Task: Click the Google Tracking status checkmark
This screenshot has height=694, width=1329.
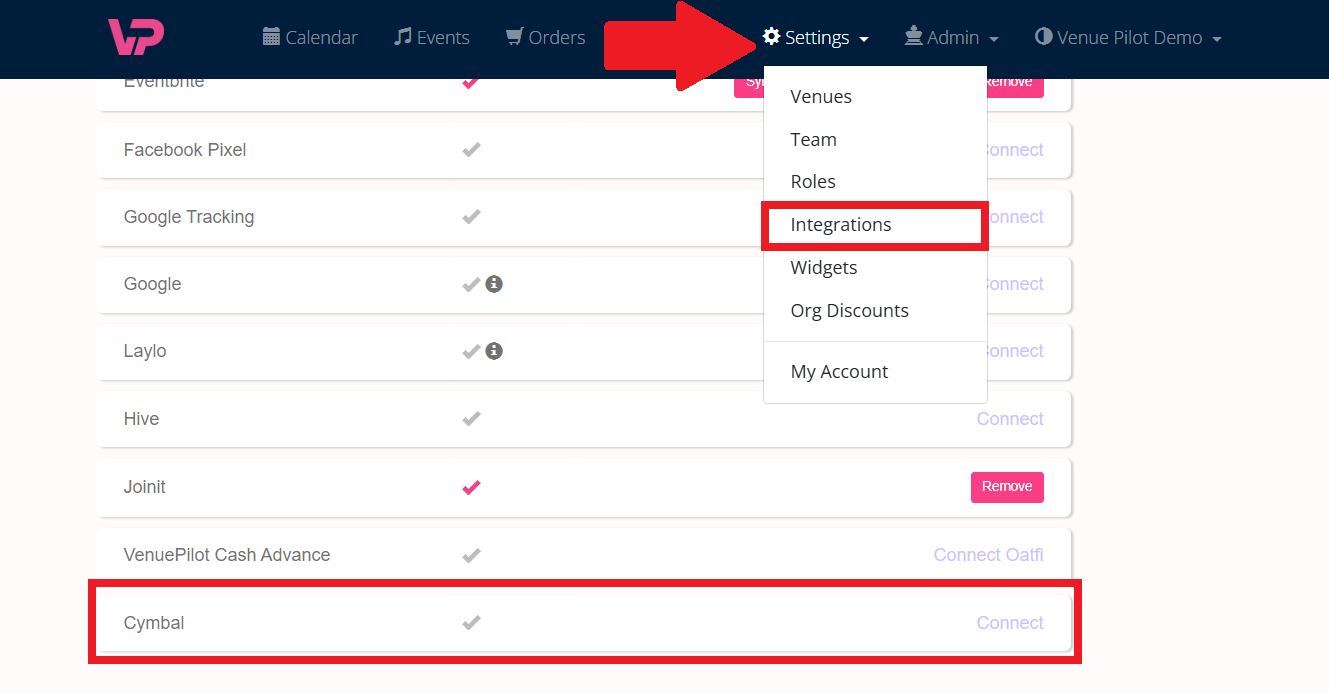Action: click(x=471, y=217)
